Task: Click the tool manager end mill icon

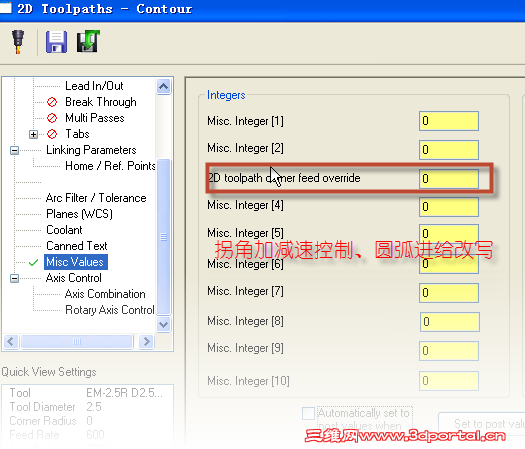Action: (x=18, y=42)
